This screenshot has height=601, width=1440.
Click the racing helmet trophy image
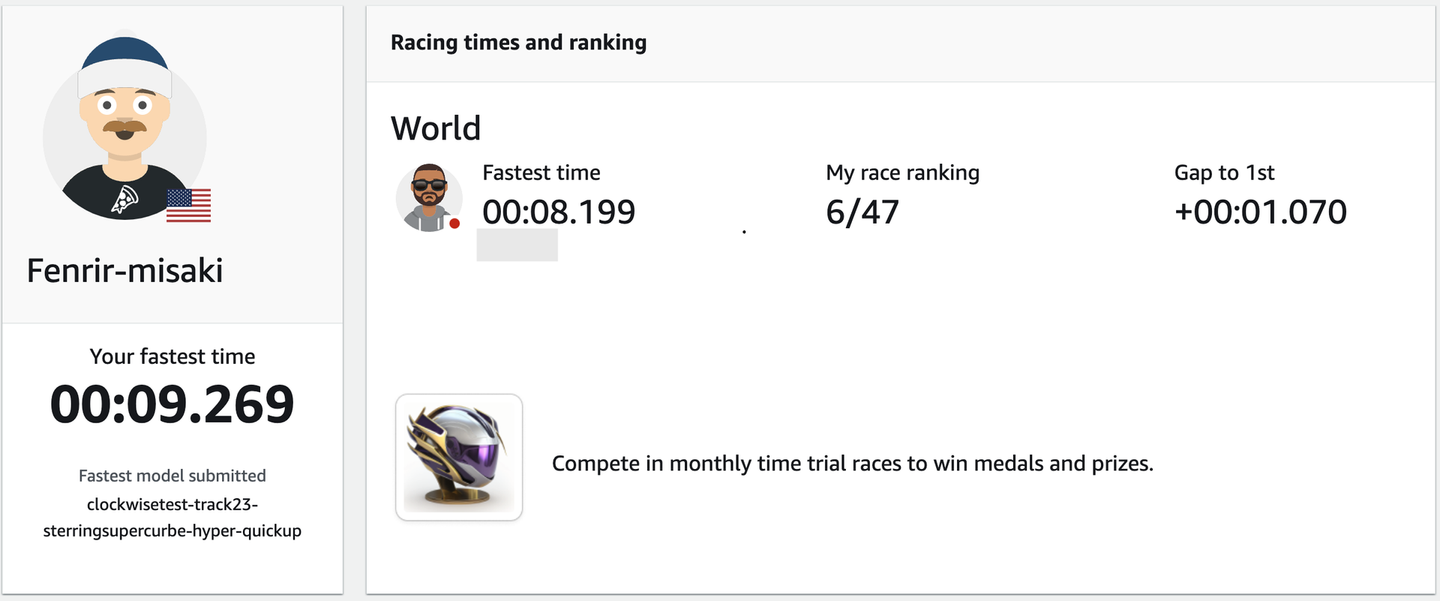tap(459, 457)
